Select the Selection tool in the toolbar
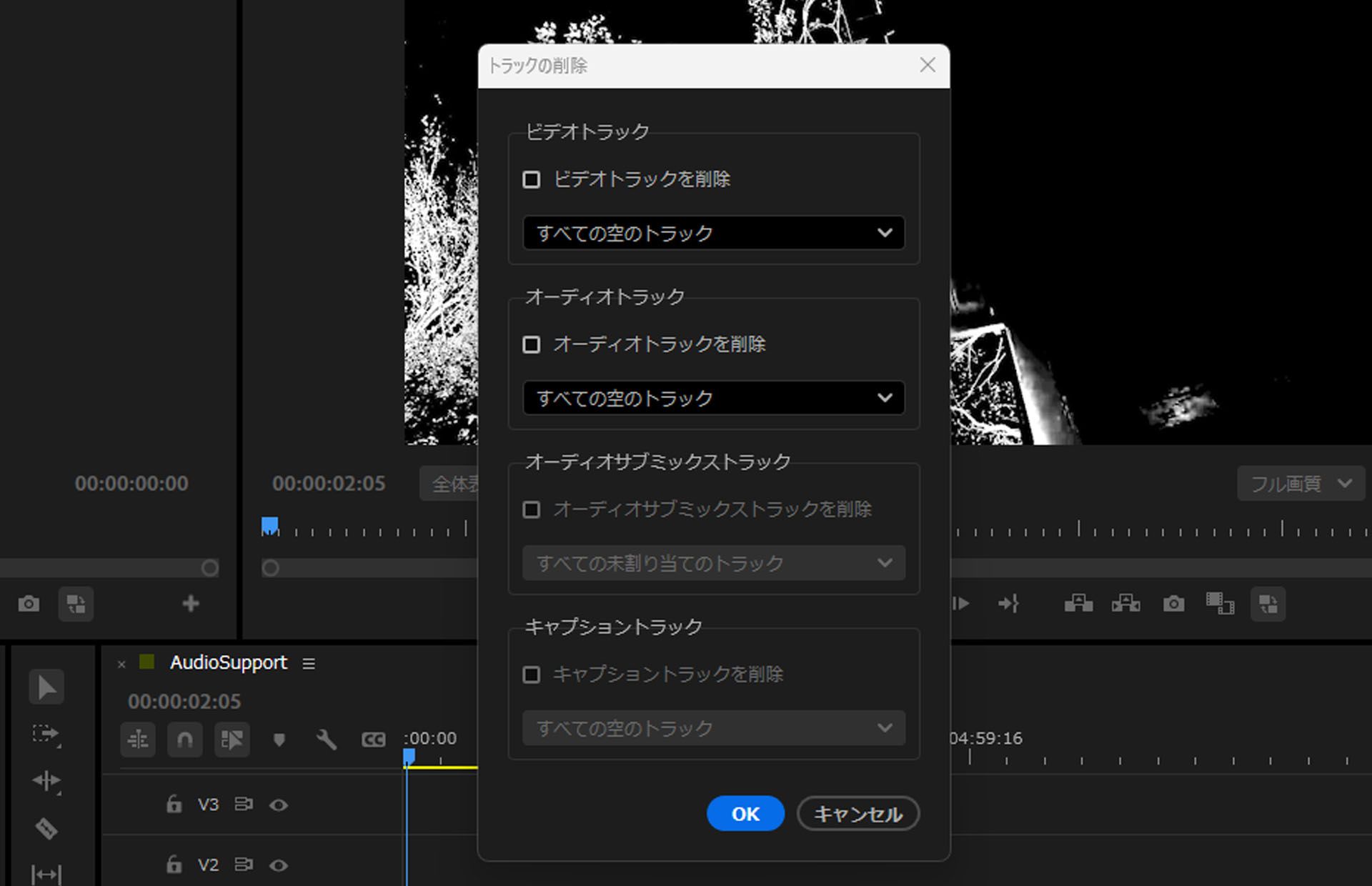1372x886 pixels. point(46,687)
